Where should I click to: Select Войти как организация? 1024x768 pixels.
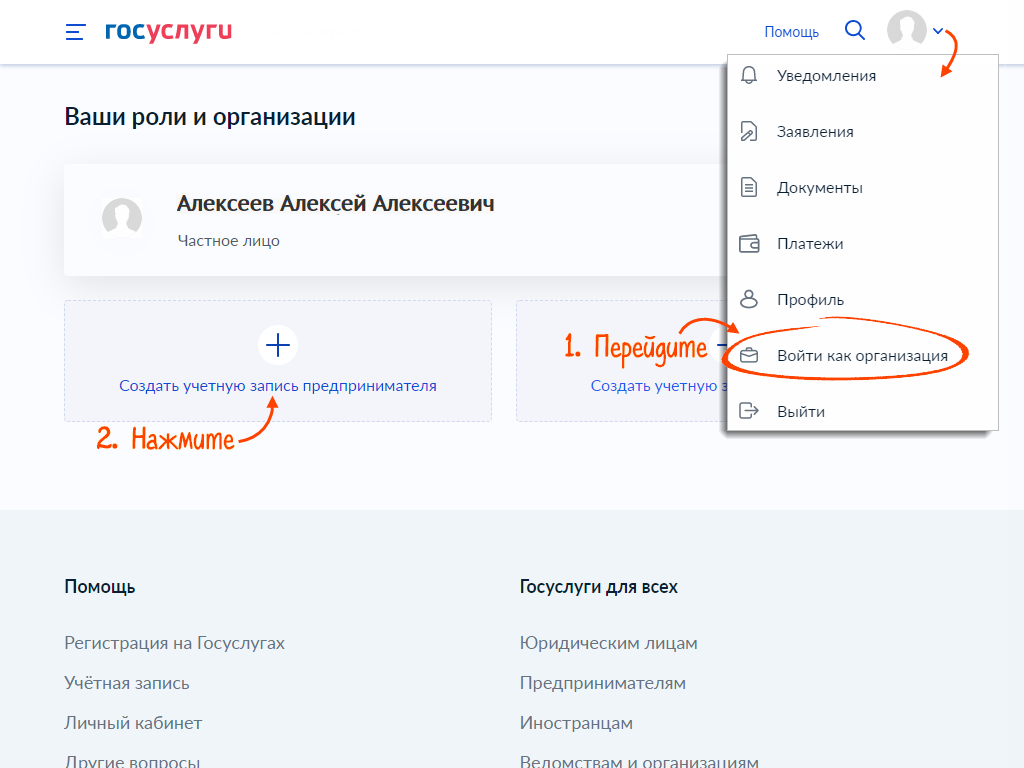tap(863, 355)
